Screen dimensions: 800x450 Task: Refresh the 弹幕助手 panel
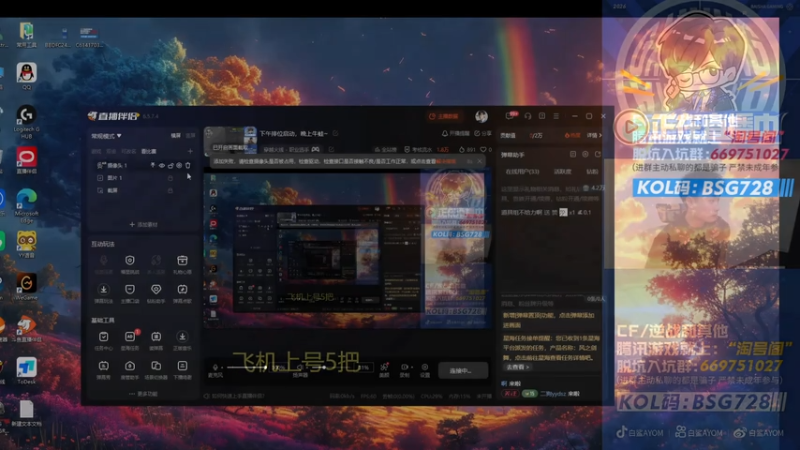597,154
